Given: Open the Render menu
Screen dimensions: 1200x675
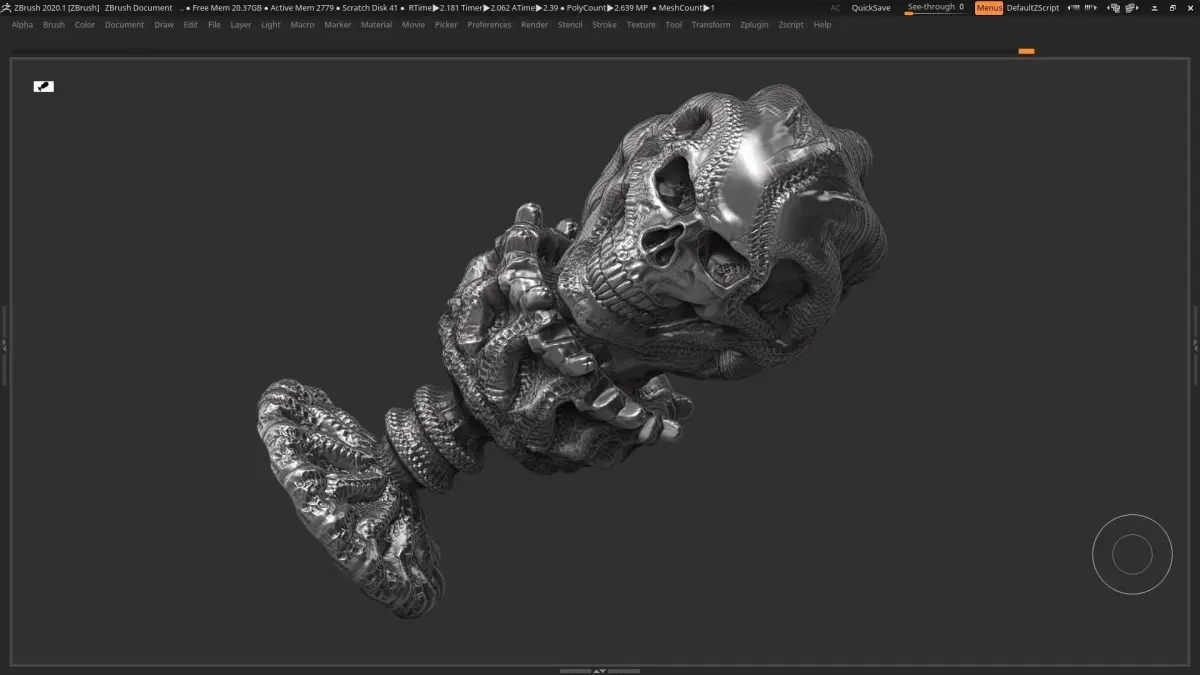Looking at the screenshot, I should [535, 25].
